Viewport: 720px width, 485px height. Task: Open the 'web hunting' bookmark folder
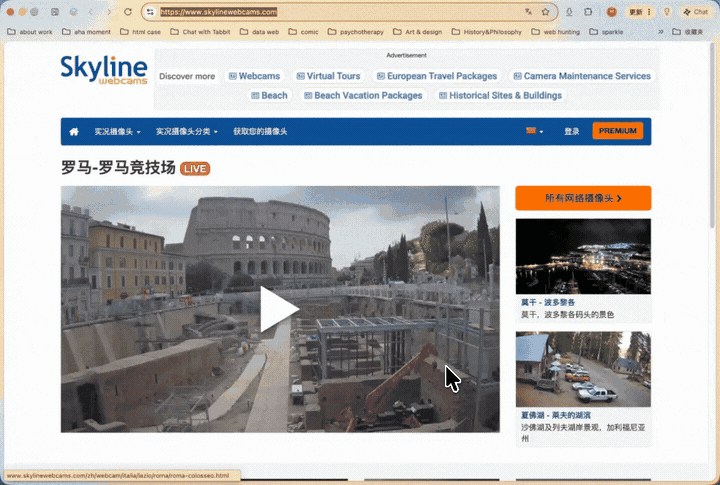pos(556,32)
